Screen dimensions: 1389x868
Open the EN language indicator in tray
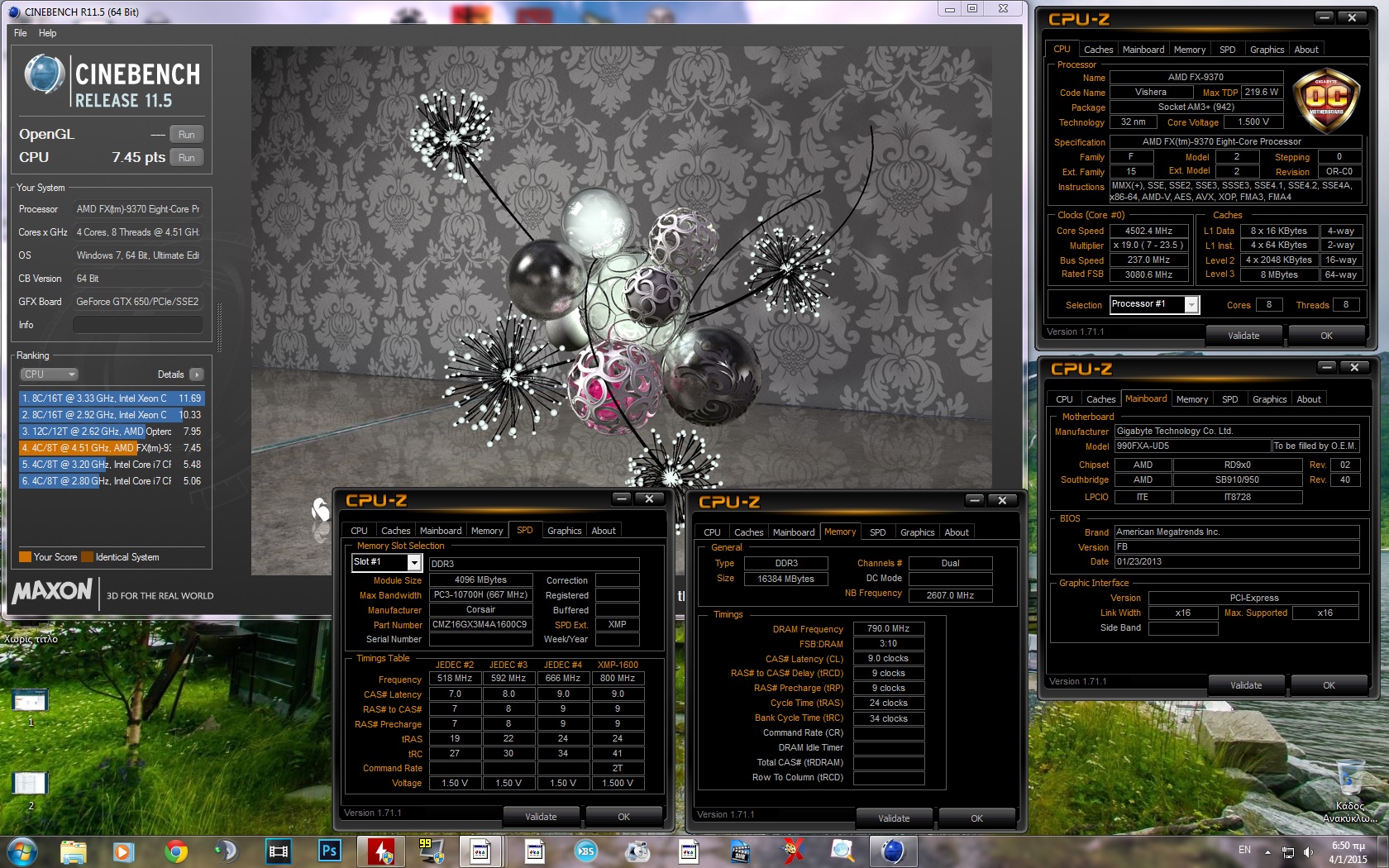tap(1244, 850)
